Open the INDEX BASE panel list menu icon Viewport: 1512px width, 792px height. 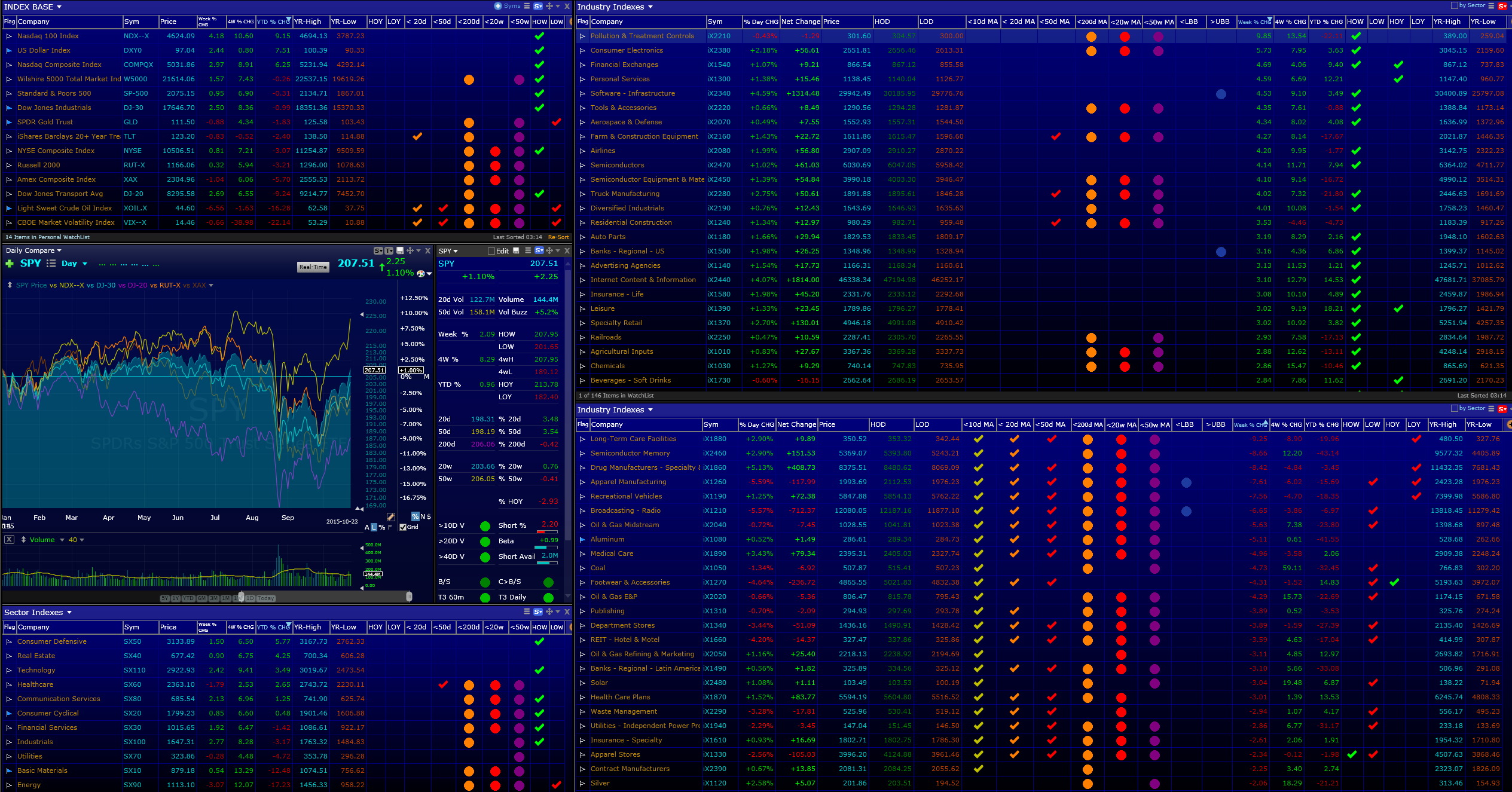click(x=527, y=6)
